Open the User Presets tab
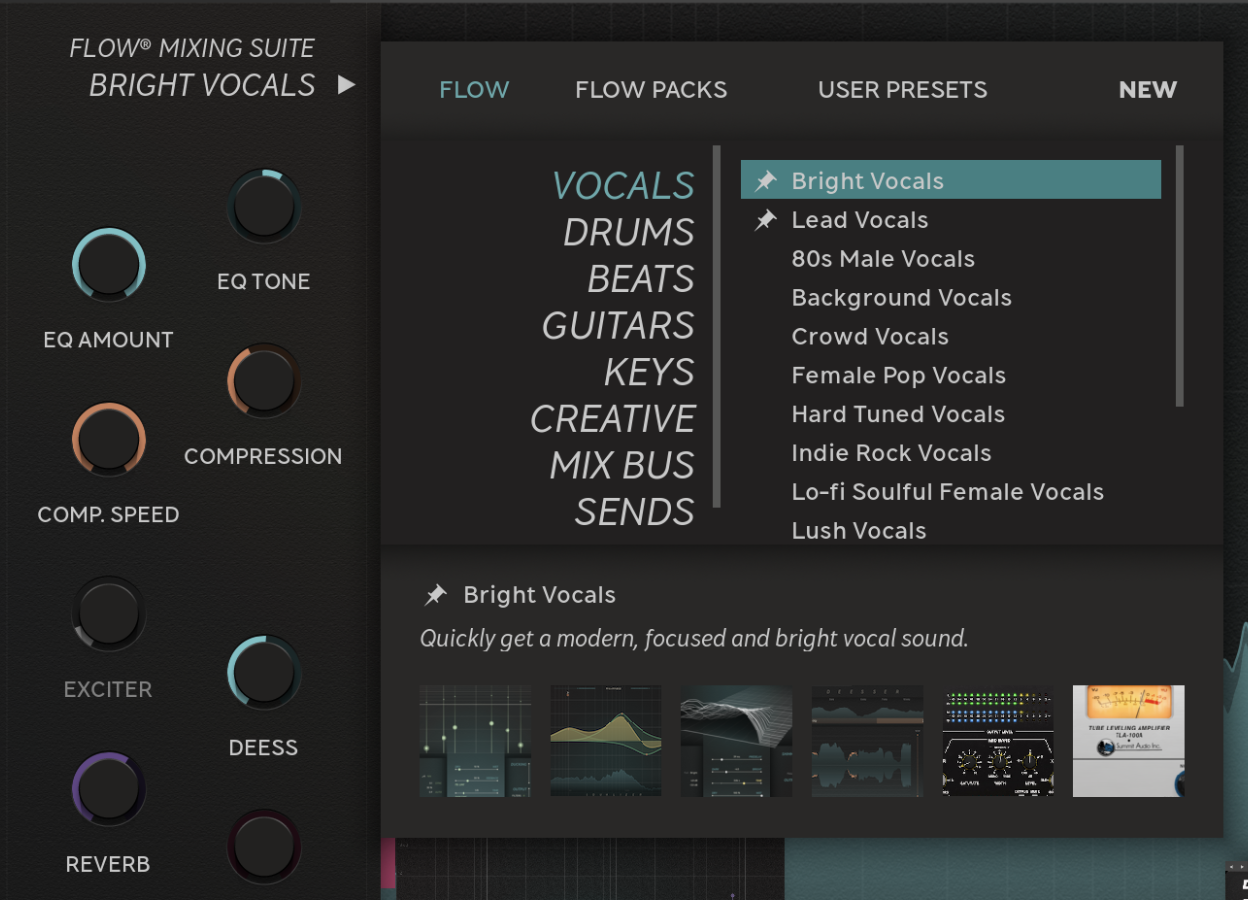 coord(902,90)
